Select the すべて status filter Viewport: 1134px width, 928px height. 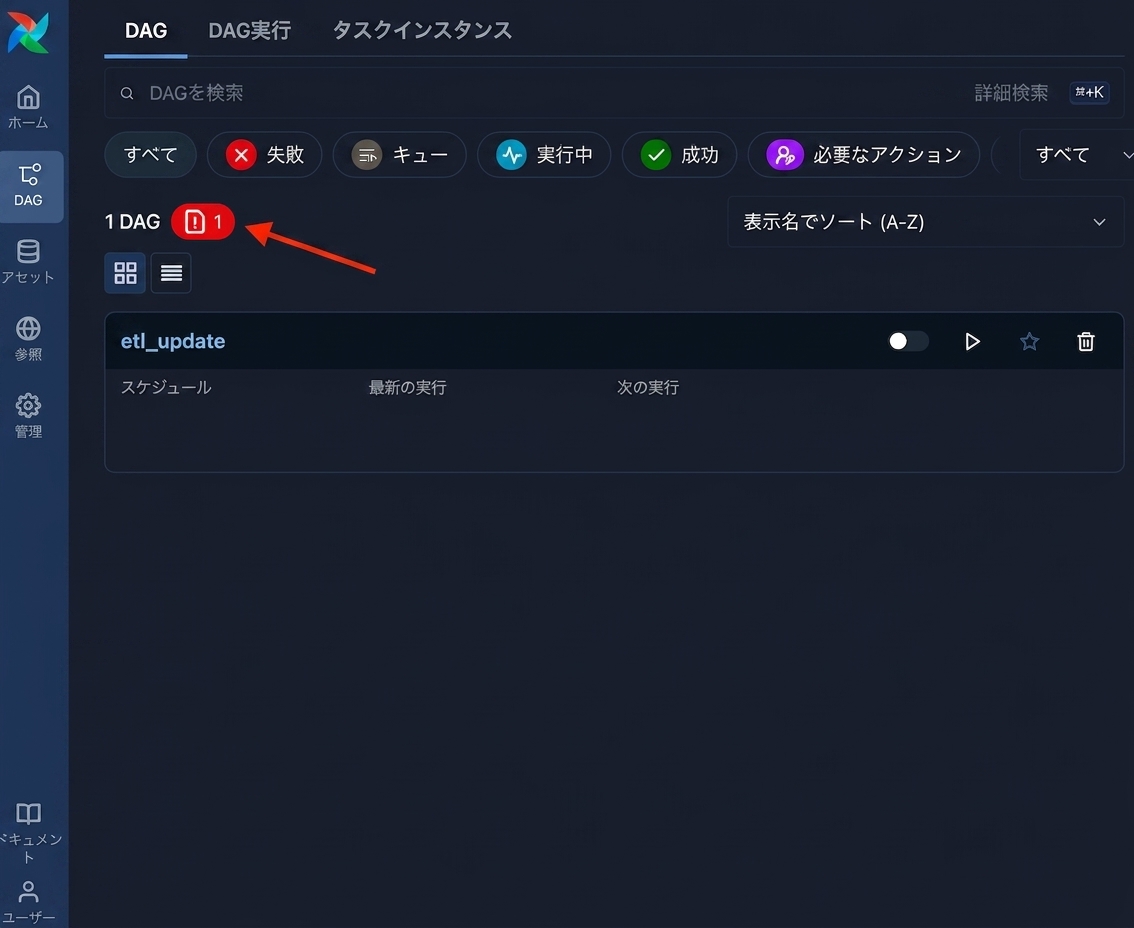coord(150,155)
